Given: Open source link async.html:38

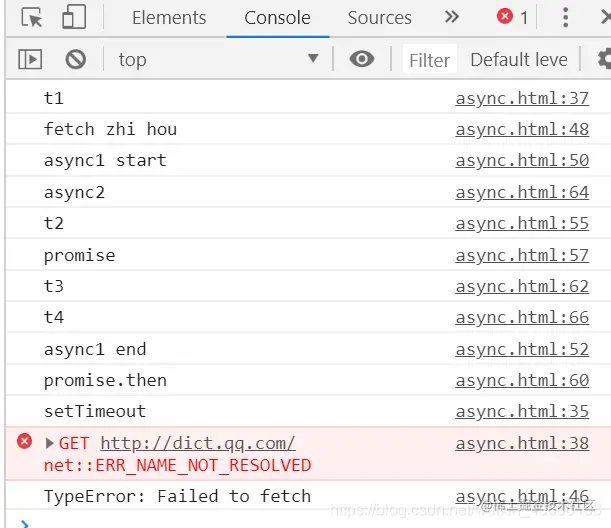Looking at the screenshot, I should click(522, 443).
